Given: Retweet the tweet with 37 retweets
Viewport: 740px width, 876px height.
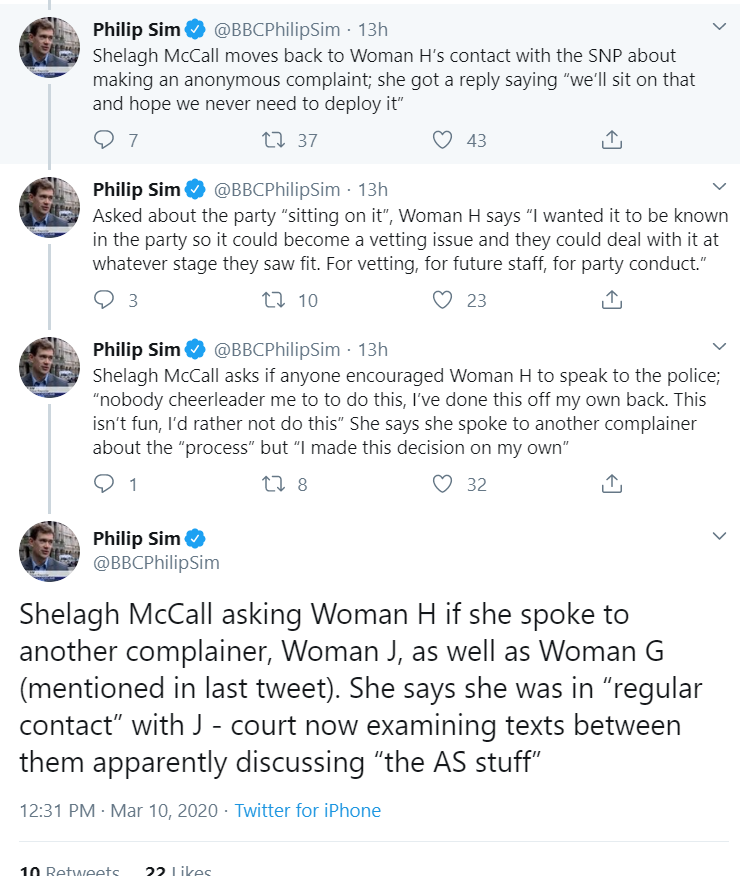Looking at the screenshot, I should pos(274,140).
